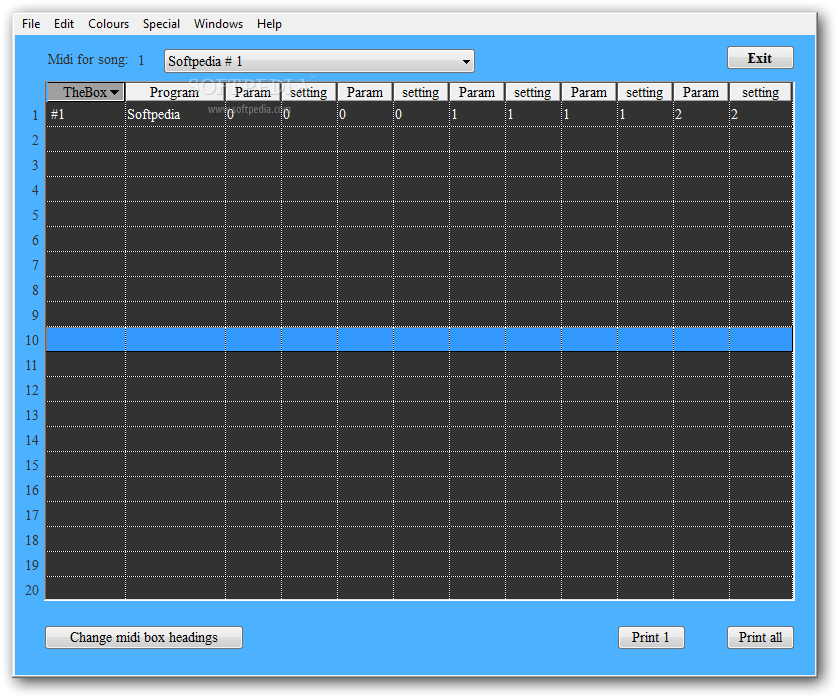The height and width of the screenshot is (698, 838).
Task: Open the Edit menu
Action: 64,24
